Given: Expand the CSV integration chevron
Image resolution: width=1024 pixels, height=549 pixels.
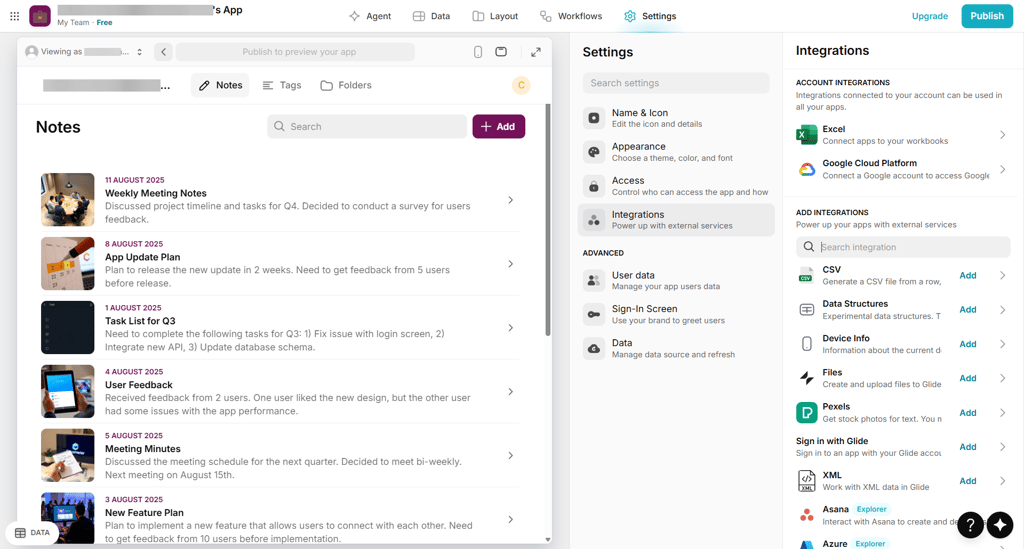Looking at the screenshot, I should coord(1002,275).
